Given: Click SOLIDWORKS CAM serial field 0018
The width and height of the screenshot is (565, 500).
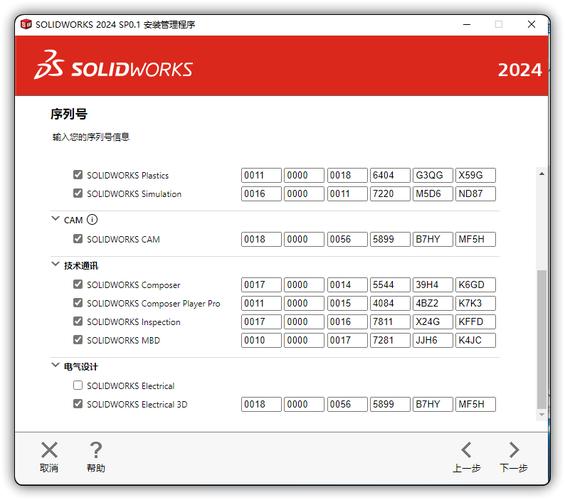Looking at the screenshot, I should (x=261, y=239).
